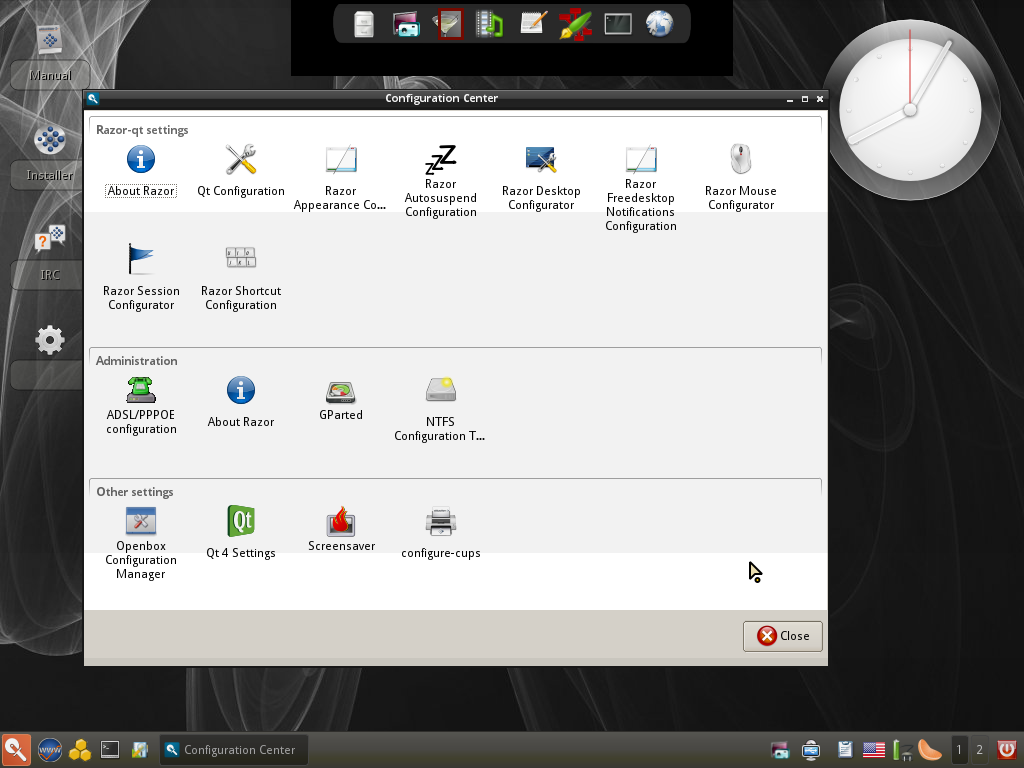
Task: Open Razor Mouse Configurator
Action: pos(741,178)
